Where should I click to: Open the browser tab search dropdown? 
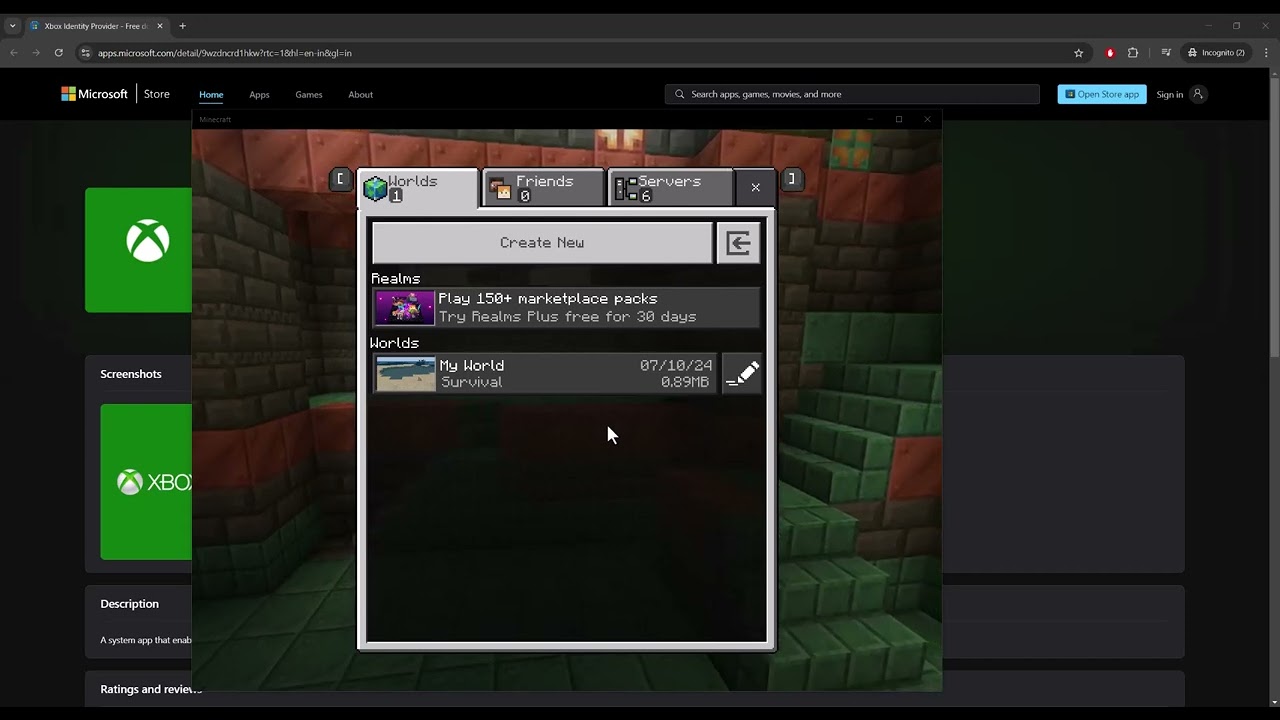coord(12,26)
